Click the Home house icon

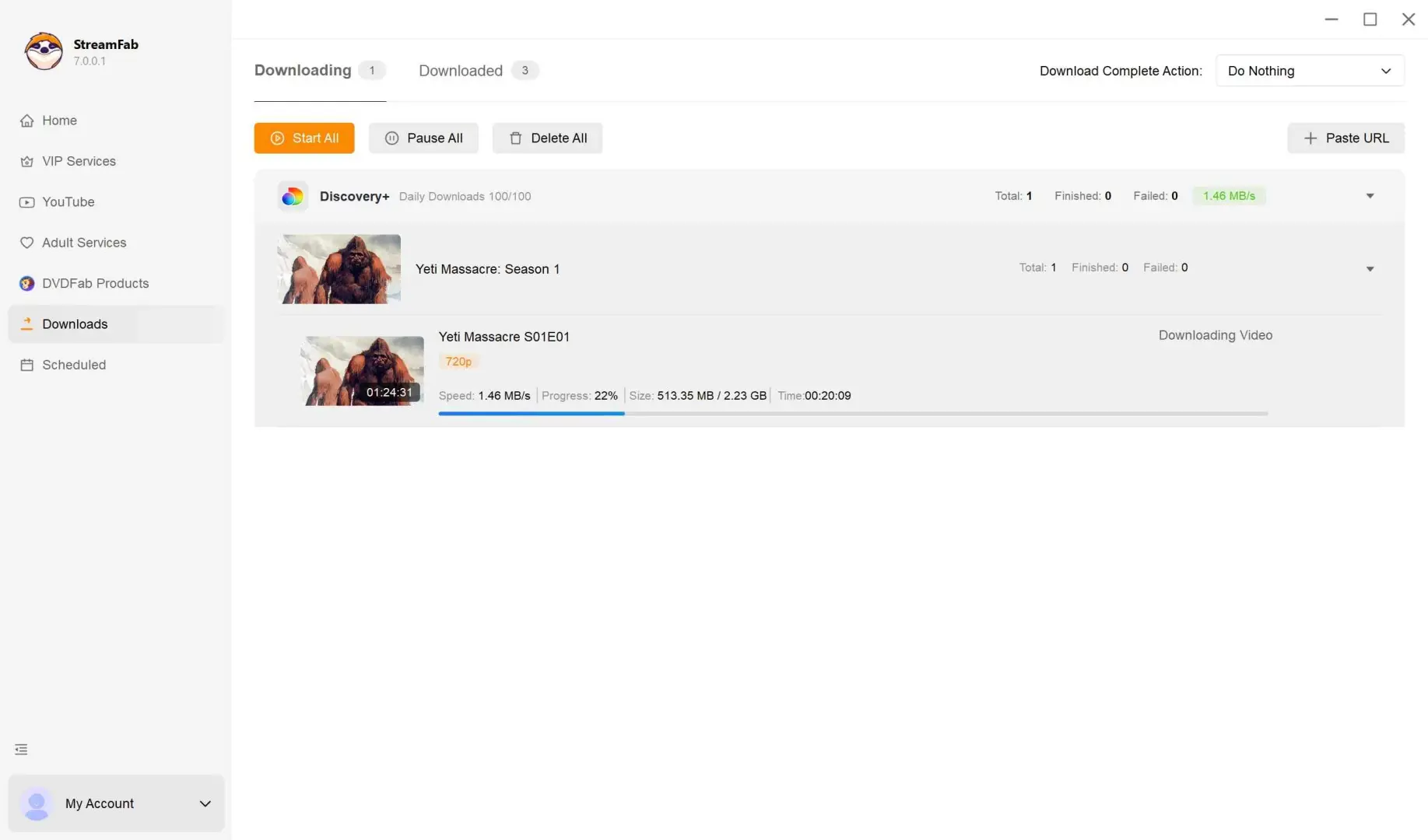click(26, 121)
